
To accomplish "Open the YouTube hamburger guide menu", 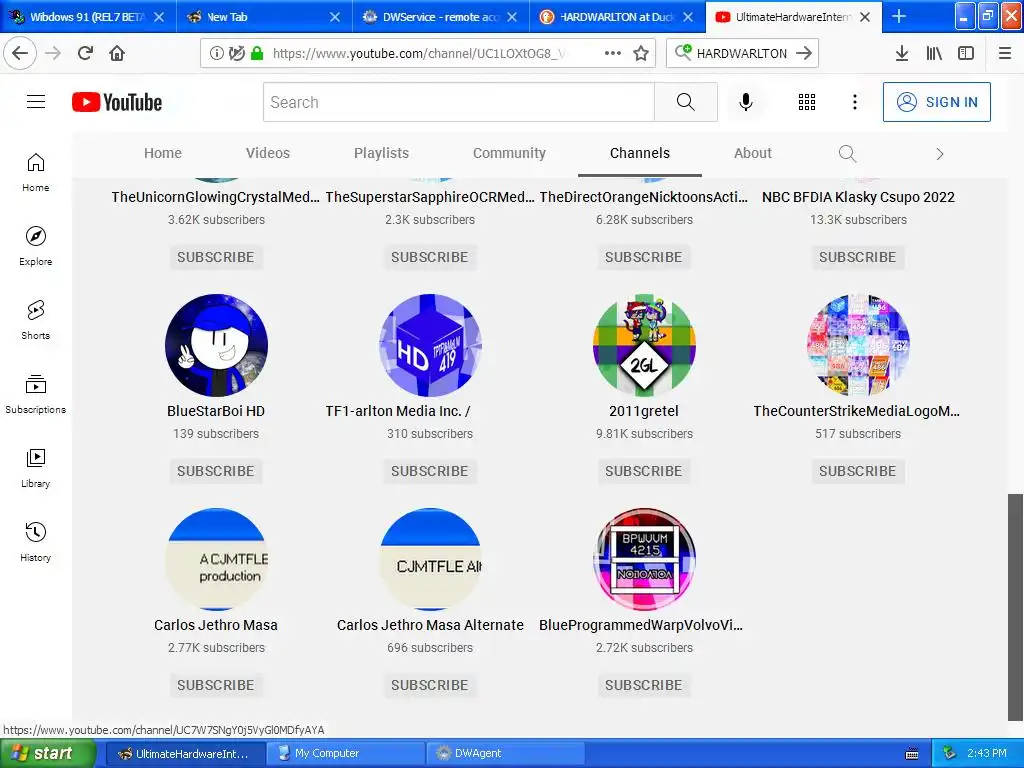I will click(36, 102).
